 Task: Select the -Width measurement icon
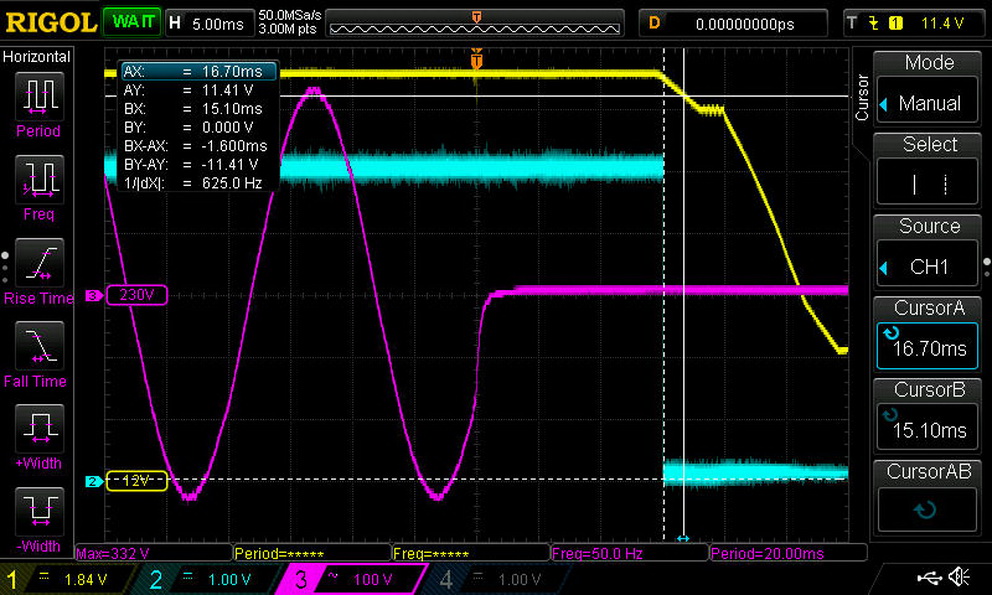coord(39,511)
